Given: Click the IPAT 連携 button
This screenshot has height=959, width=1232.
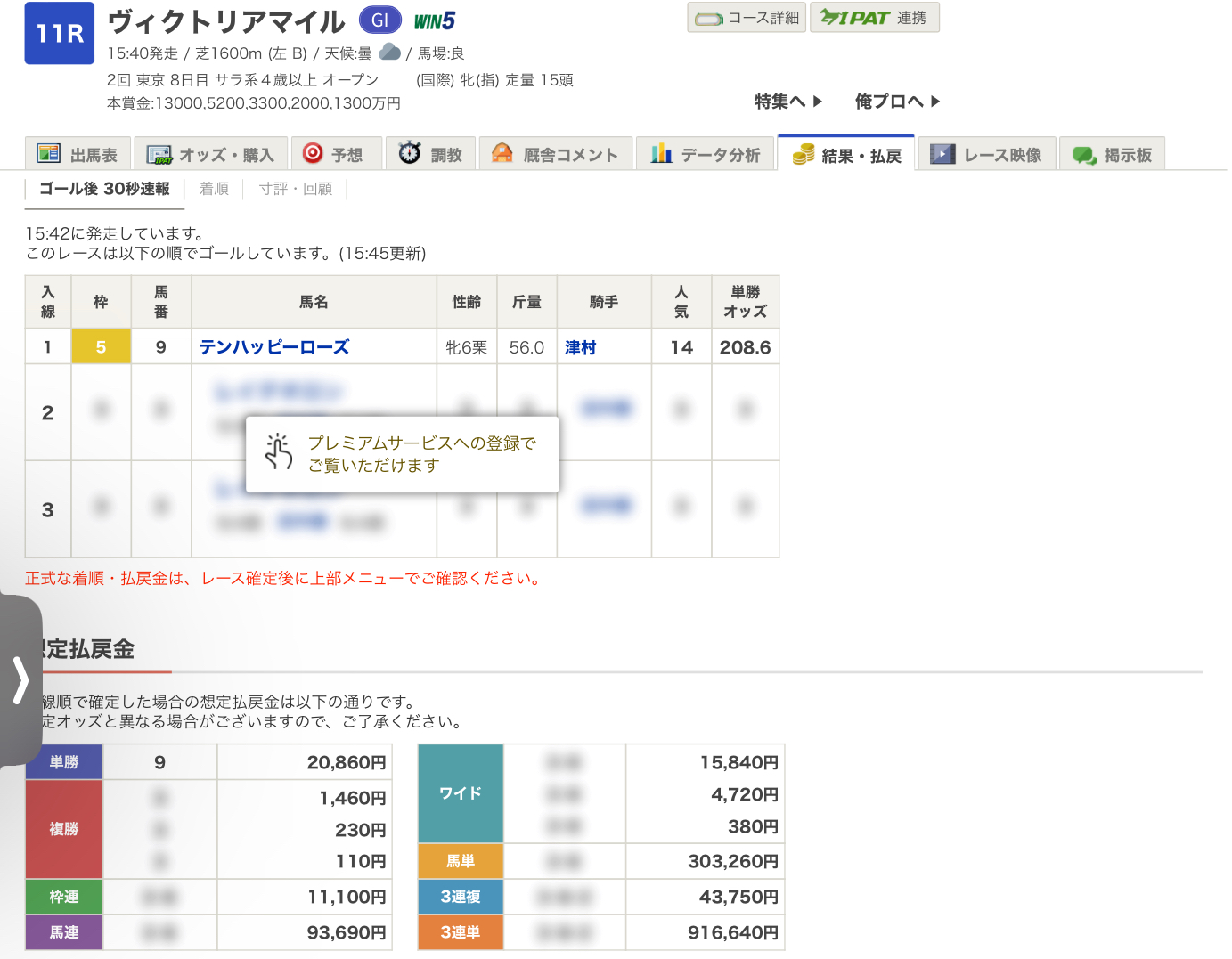Looking at the screenshot, I should coord(874,18).
